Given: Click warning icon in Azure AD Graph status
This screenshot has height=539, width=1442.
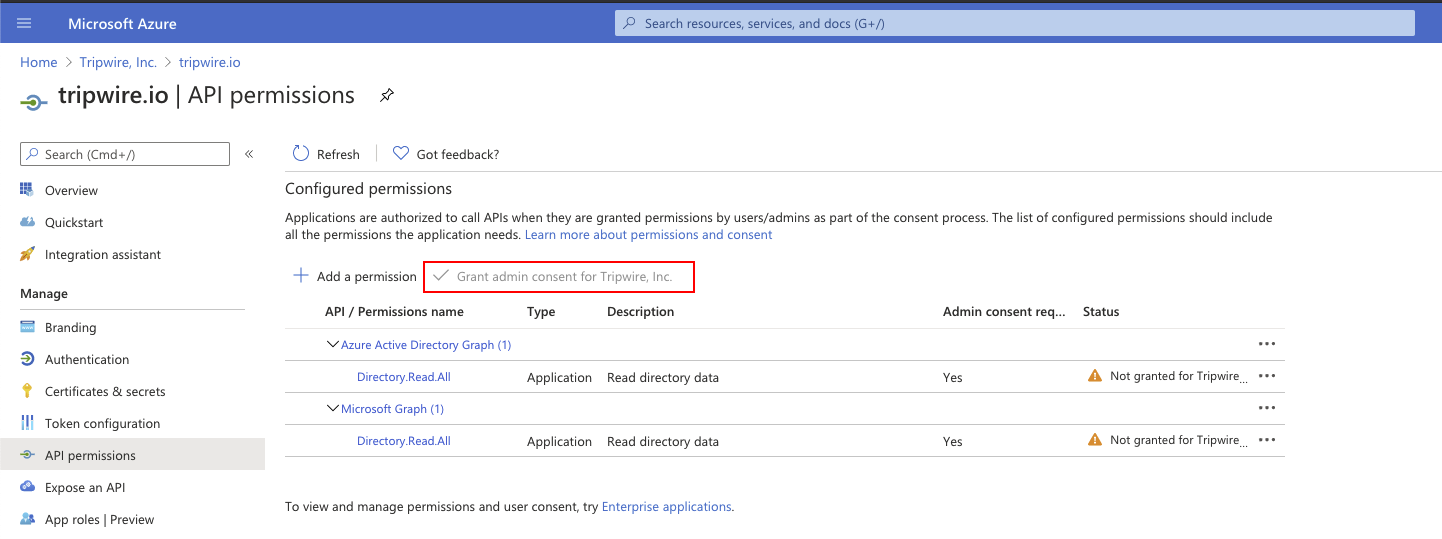Looking at the screenshot, I should [x=1095, y=376].
